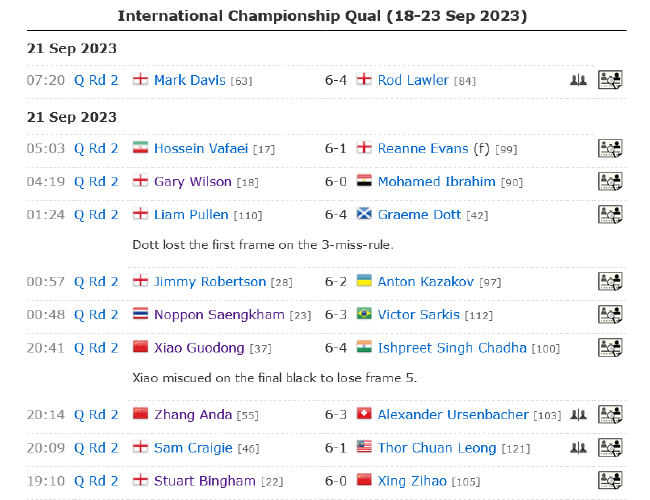Open match details icon for Noppon Saengkham match
The height and width of the screenshot is (500, 650).
click(x=610, y=314)
